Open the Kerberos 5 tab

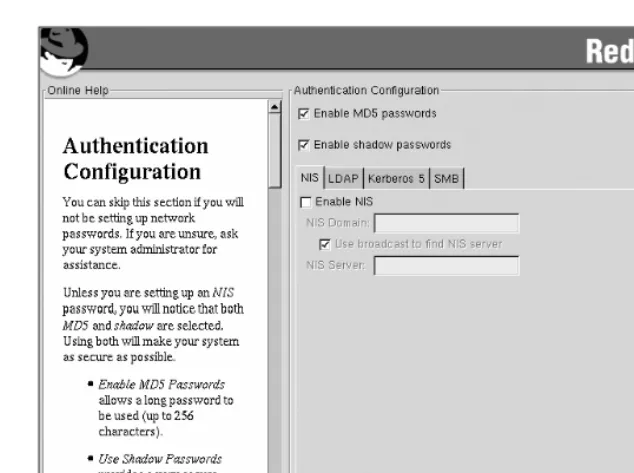click(396, 178)
